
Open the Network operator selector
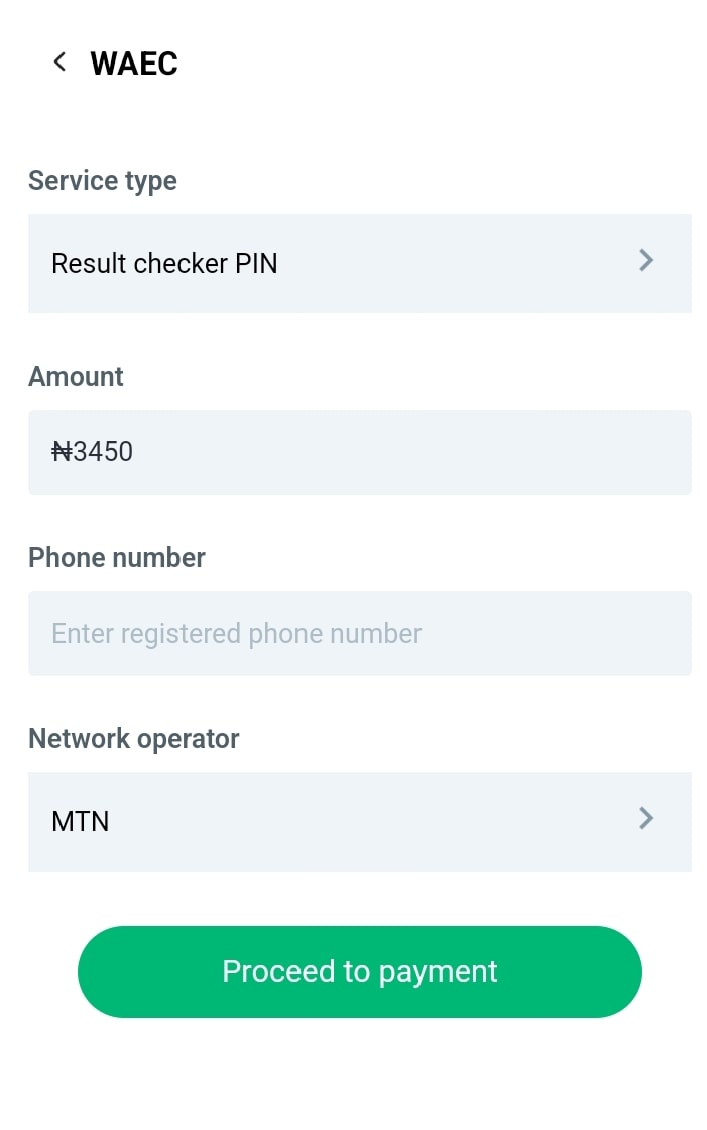[x=360, y=821]
